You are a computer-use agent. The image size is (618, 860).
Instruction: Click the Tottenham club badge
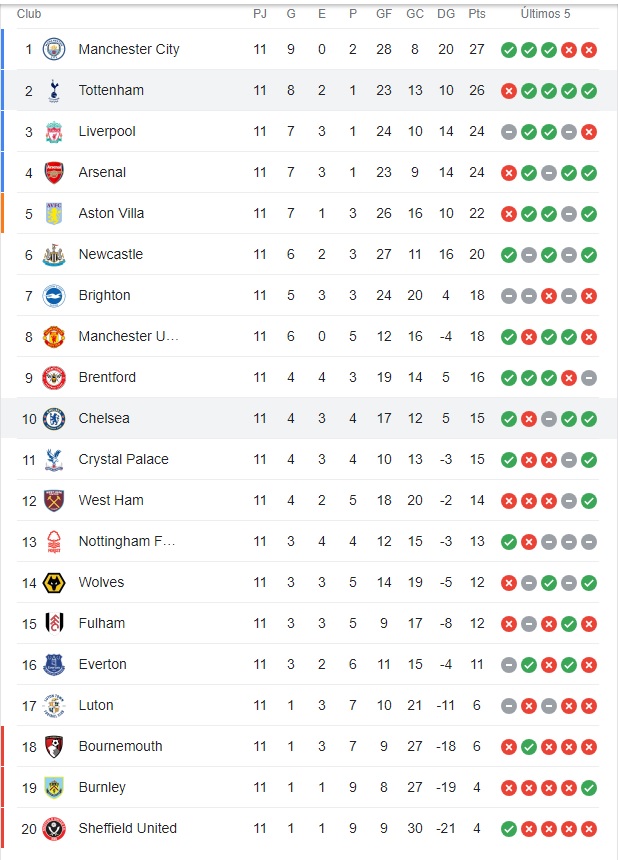click(x=55, y=90)
